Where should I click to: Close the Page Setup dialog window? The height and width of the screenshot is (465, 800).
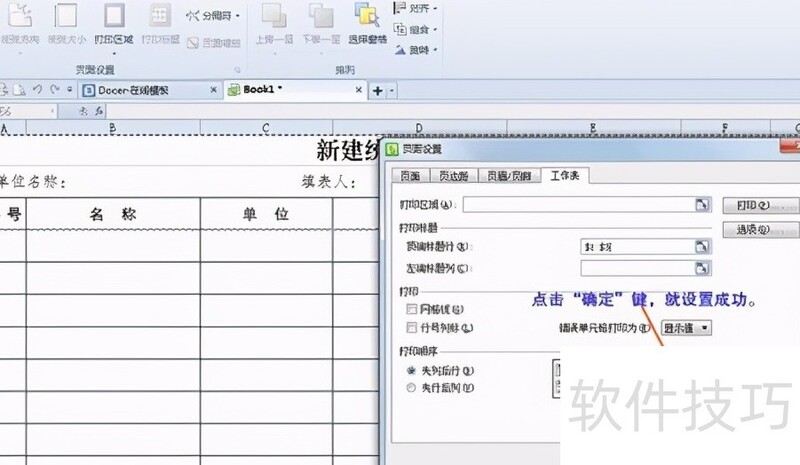(792, 146)
